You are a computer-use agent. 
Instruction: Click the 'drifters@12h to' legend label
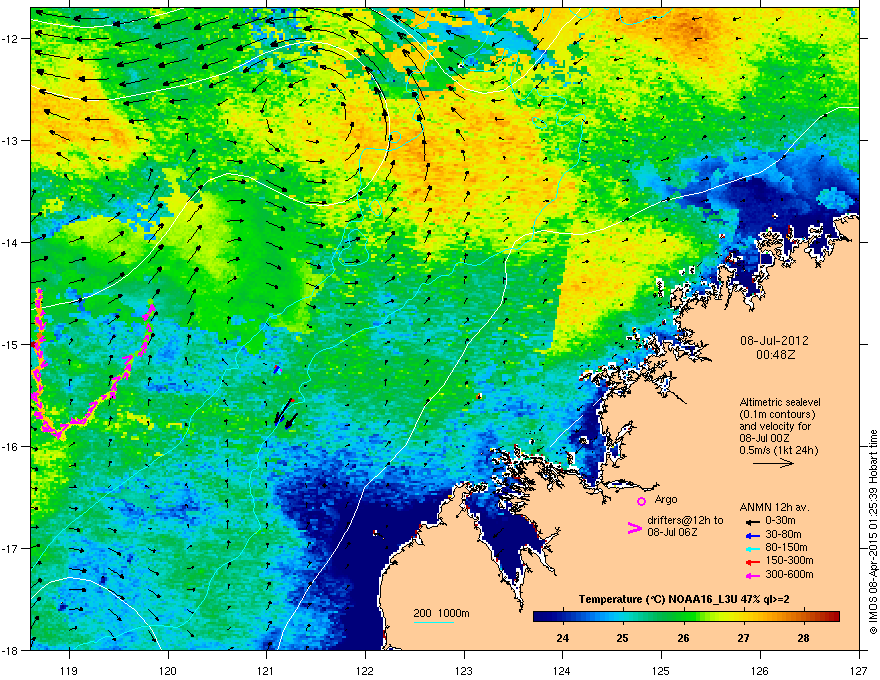click(685, 521)
